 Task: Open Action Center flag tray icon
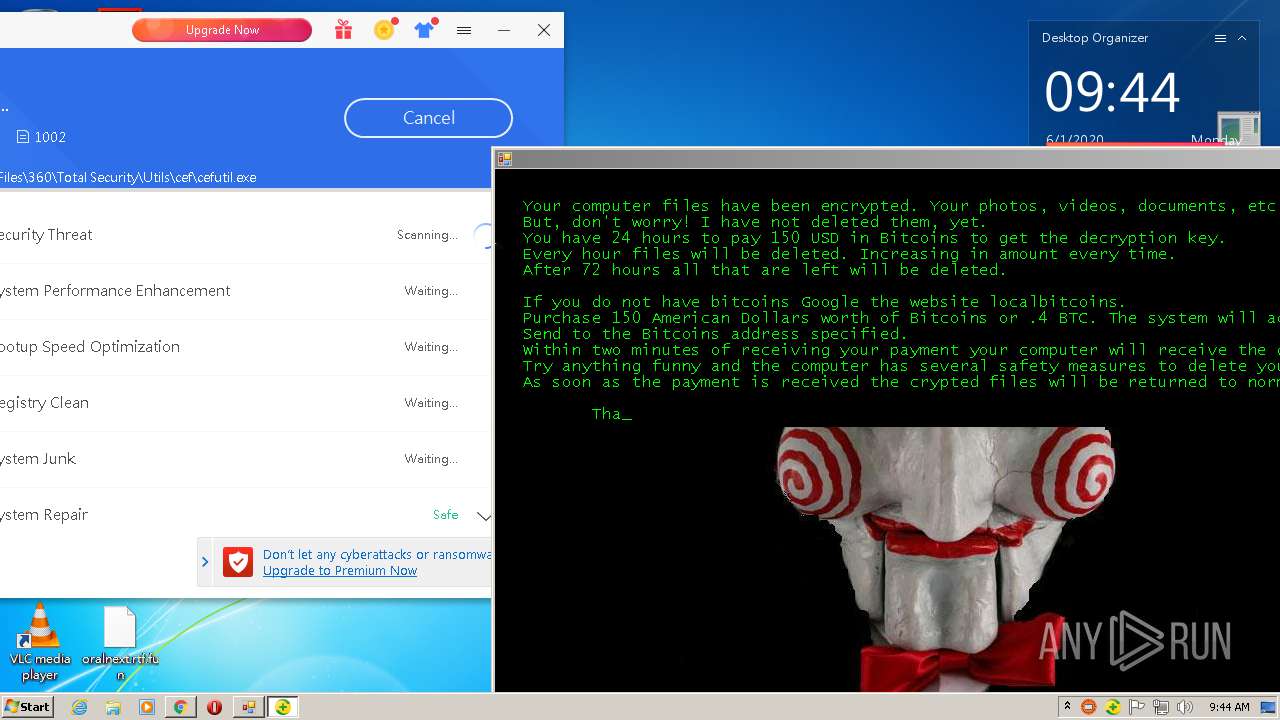[1137, 707]
